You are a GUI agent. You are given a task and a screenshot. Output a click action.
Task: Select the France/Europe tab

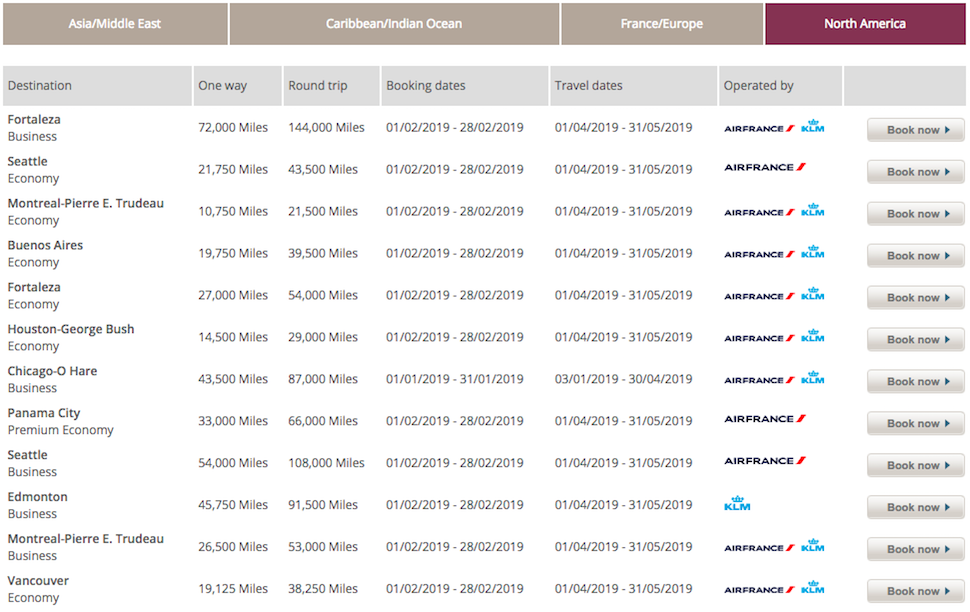click(661, 24)
